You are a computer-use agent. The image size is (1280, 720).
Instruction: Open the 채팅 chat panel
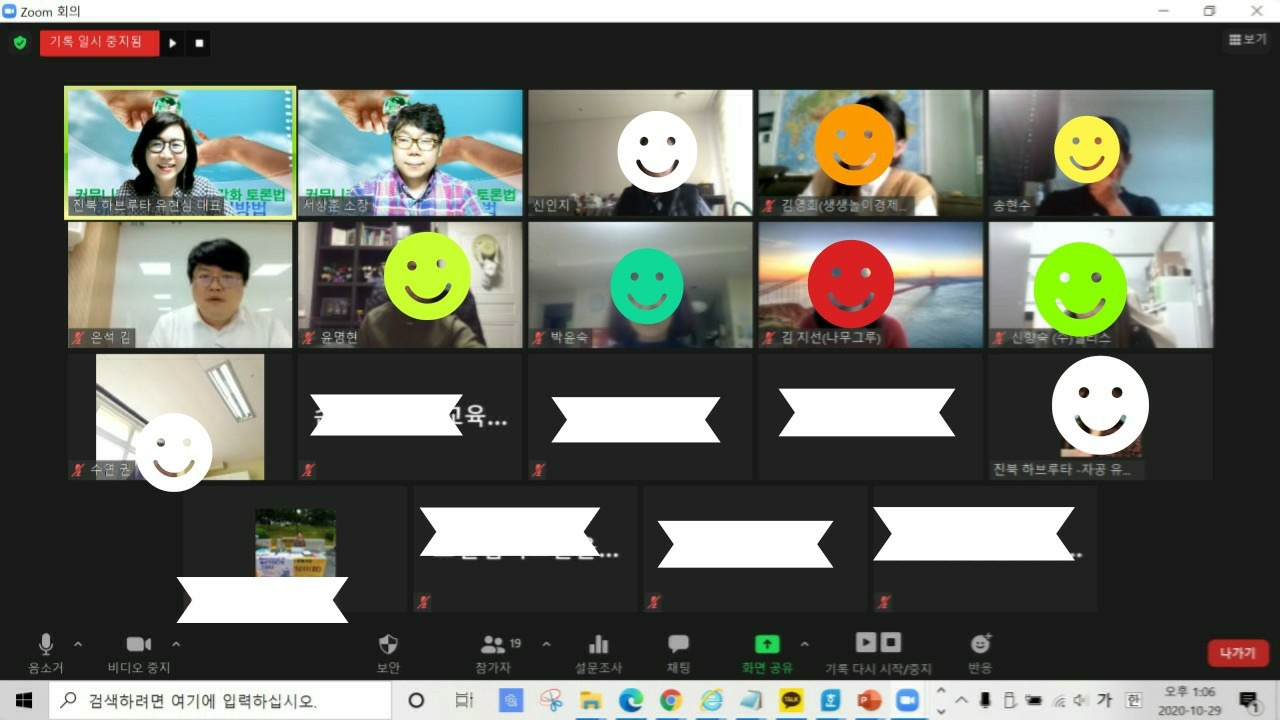click(679, 654)
